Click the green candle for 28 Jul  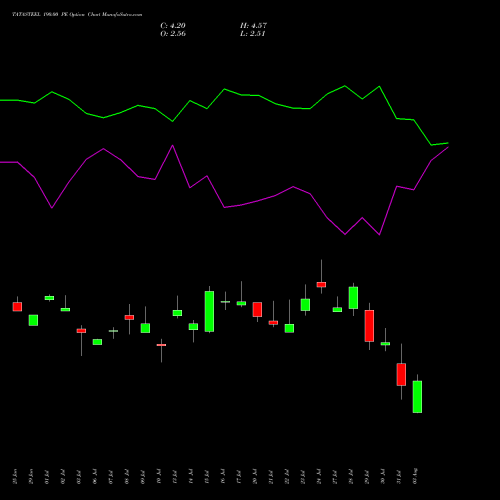353,298
